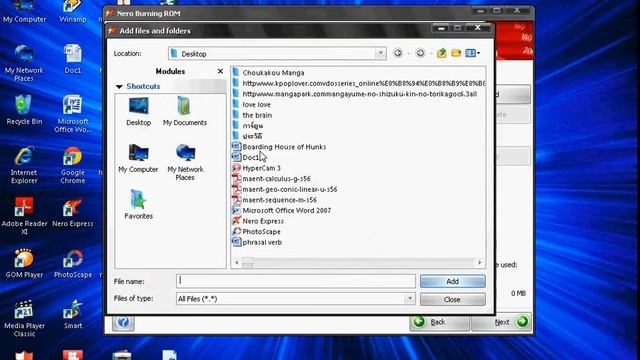Click the forward navigation arrow icon
Screen dimensions: 640x360
[420, 53]
